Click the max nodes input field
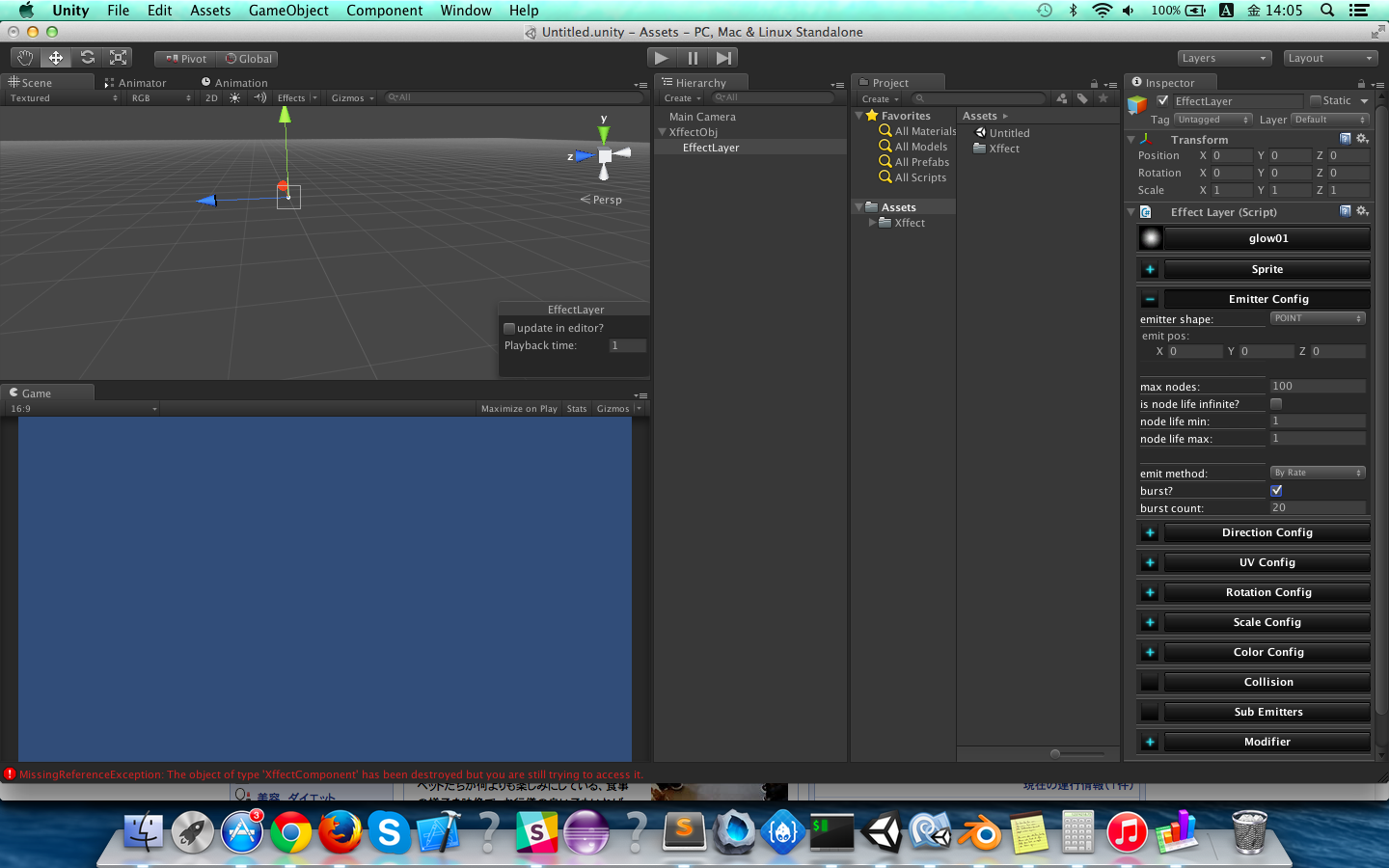1389x868 pixels. [x=1318, y=386]
